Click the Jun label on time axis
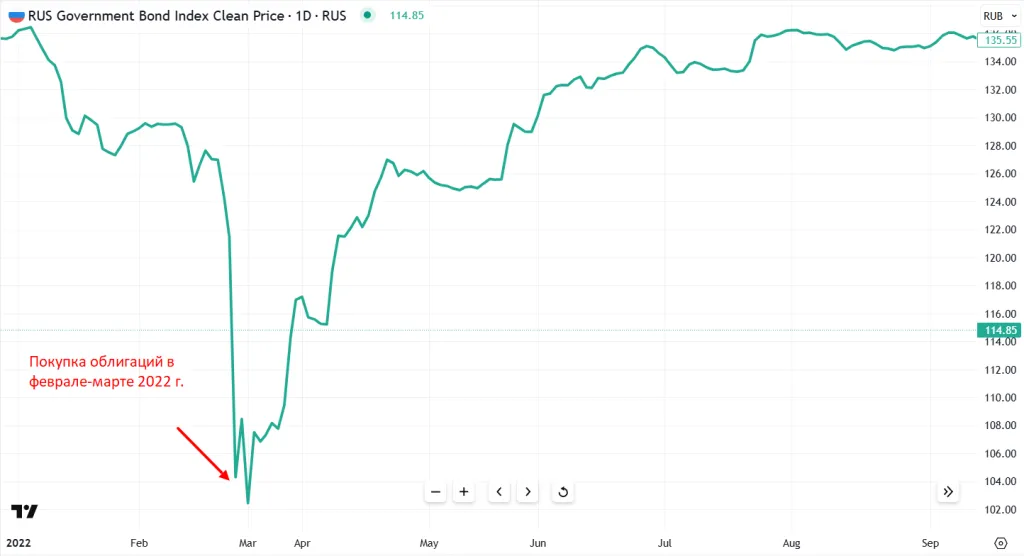The height and width of the screenshot is (556, 1024). [x=539, y=543]
